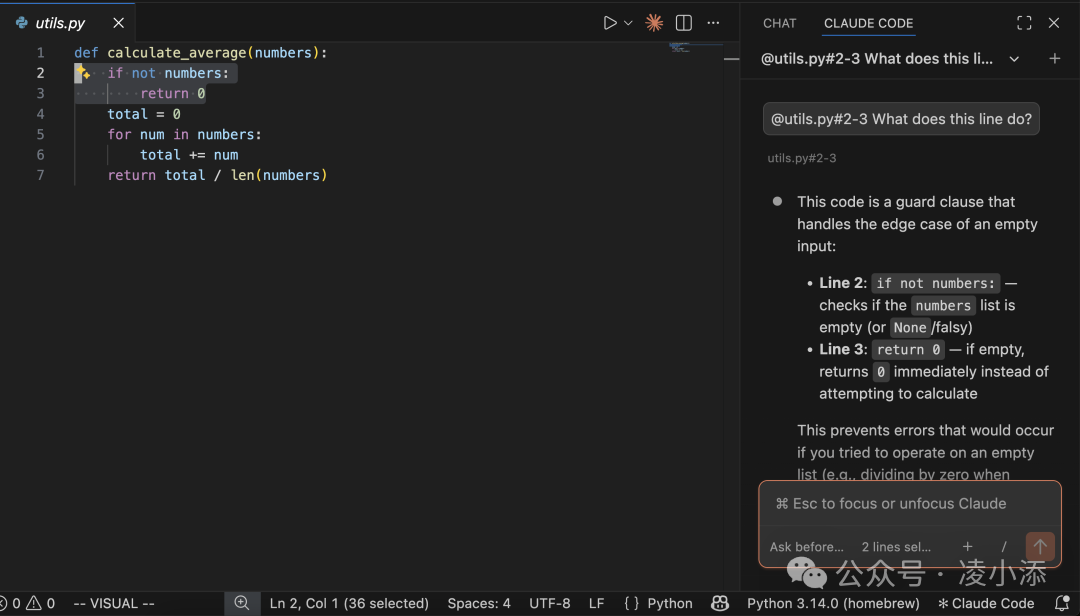This screenshot has width=1080, height=616.
Task: Open the split editor icon
Action: tap(683, 22)
